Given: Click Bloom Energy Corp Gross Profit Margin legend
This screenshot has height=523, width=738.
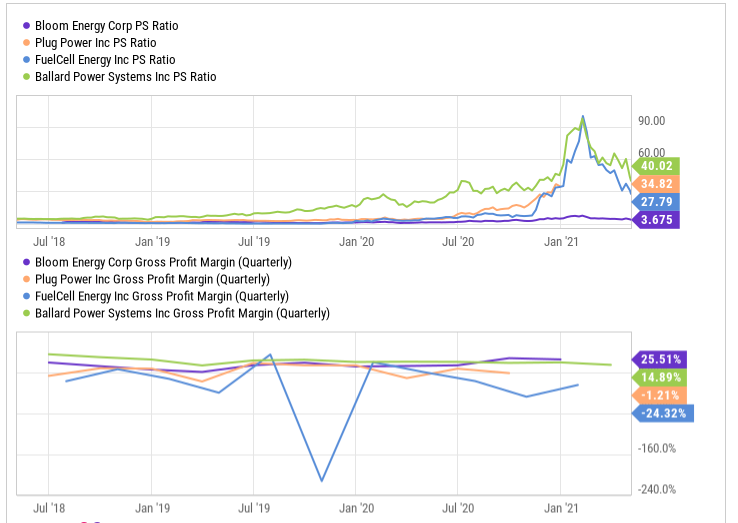Looking at the screenshot, I should pyautogui.click(x=163, y=262).
